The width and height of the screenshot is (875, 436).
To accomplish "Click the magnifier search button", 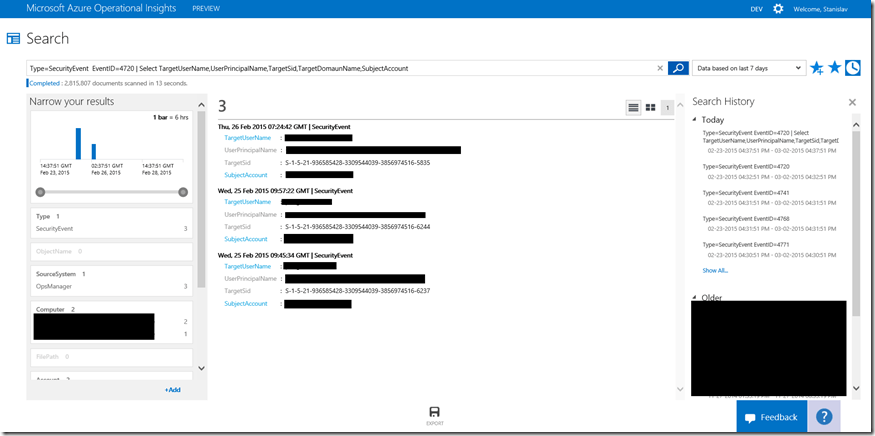I will pyautogui.click(x=678, y=68).
